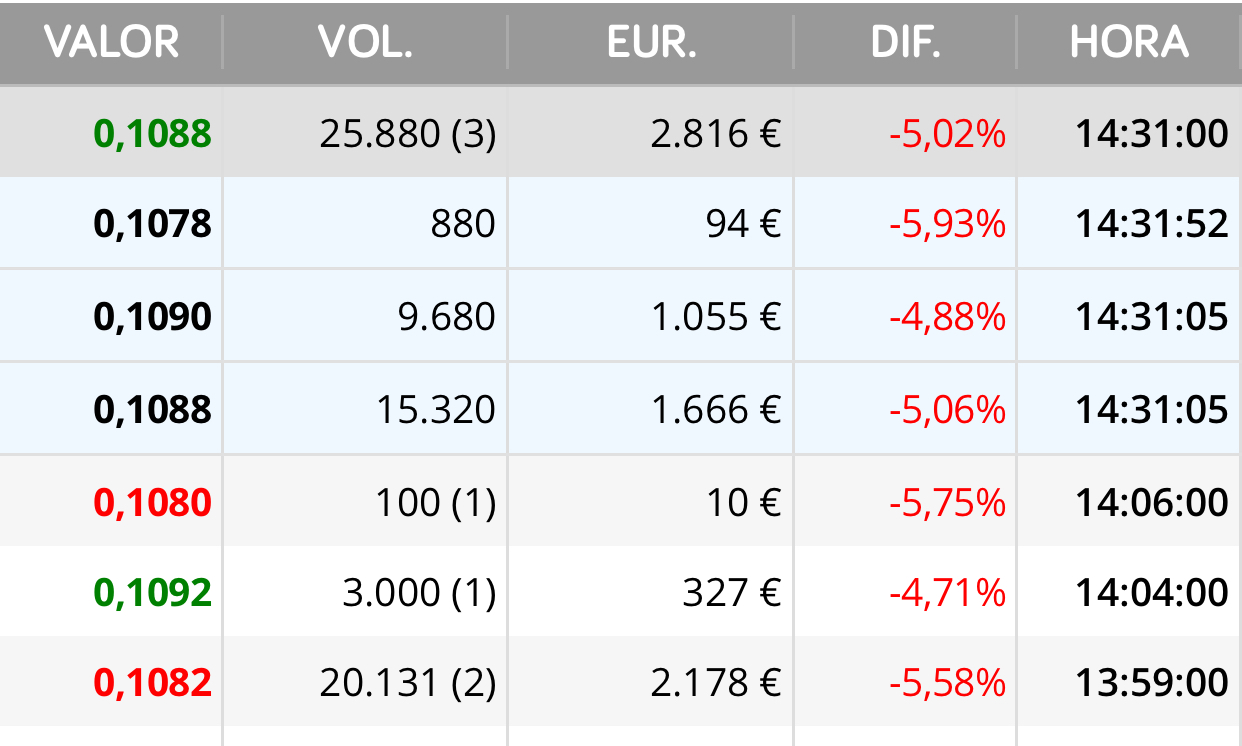Screen dimensions: 1242x746
Task: Select the row with value 0,1090
Action: click(x=621, y=316)
